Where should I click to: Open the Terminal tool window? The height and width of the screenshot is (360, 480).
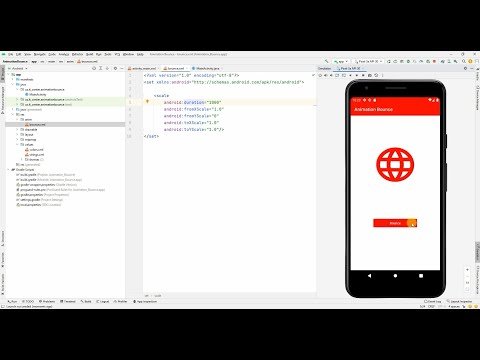point(68,301)
